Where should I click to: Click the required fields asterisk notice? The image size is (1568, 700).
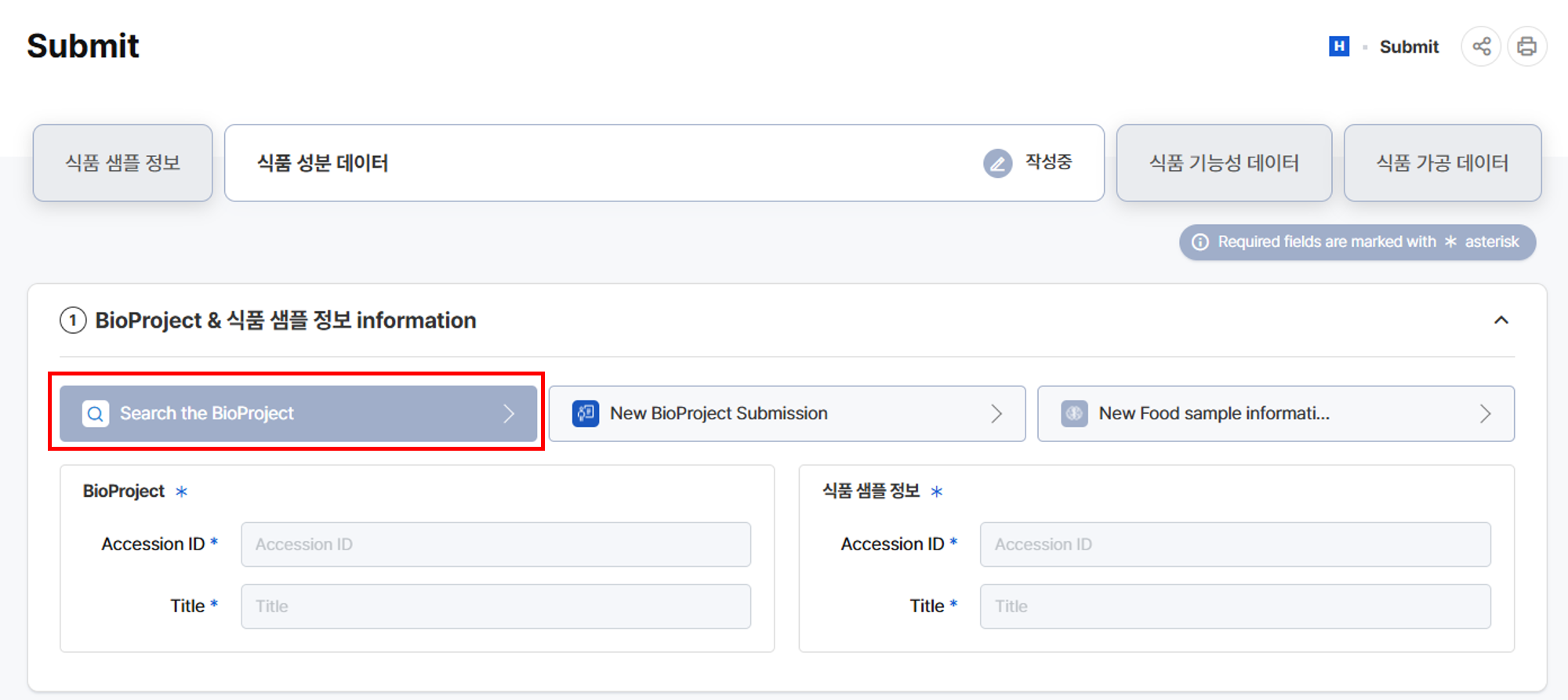(1357, 242)
